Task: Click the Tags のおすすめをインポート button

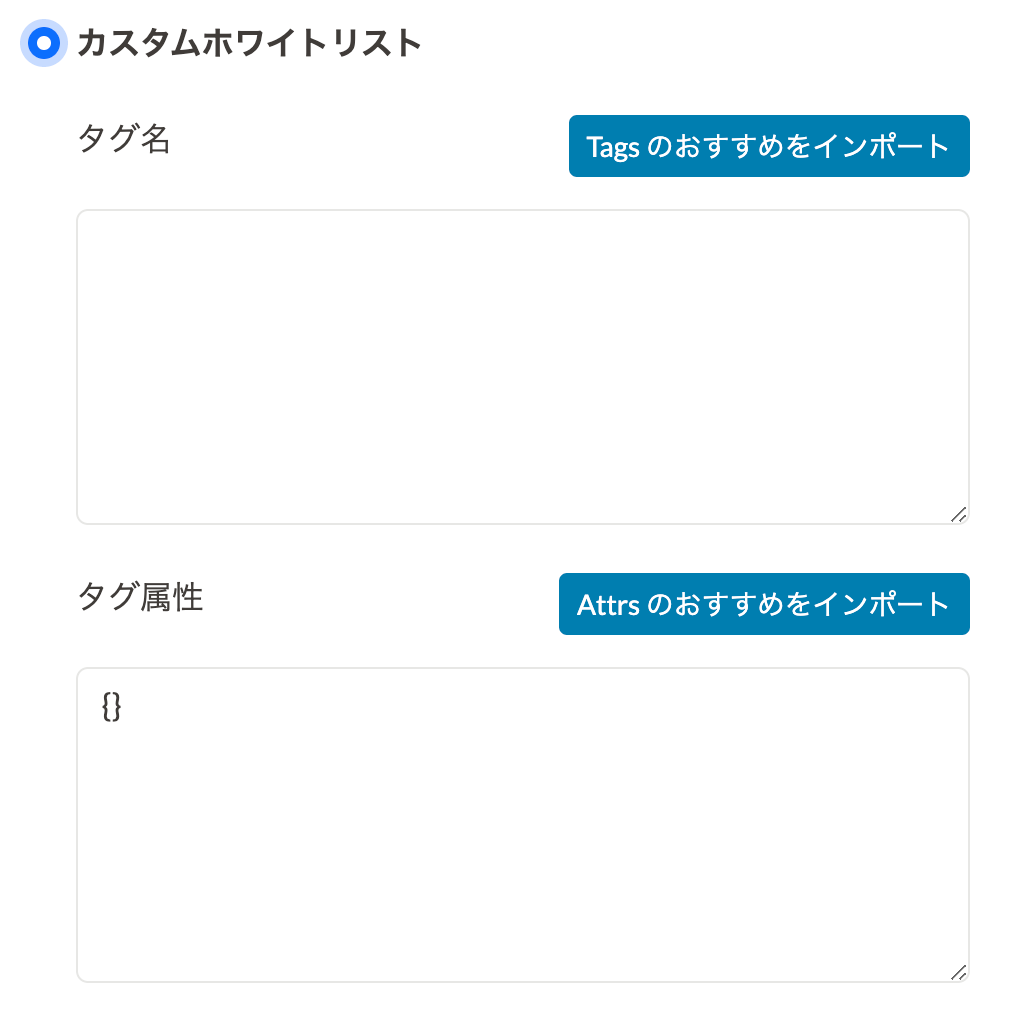Action: pos(768,146)
